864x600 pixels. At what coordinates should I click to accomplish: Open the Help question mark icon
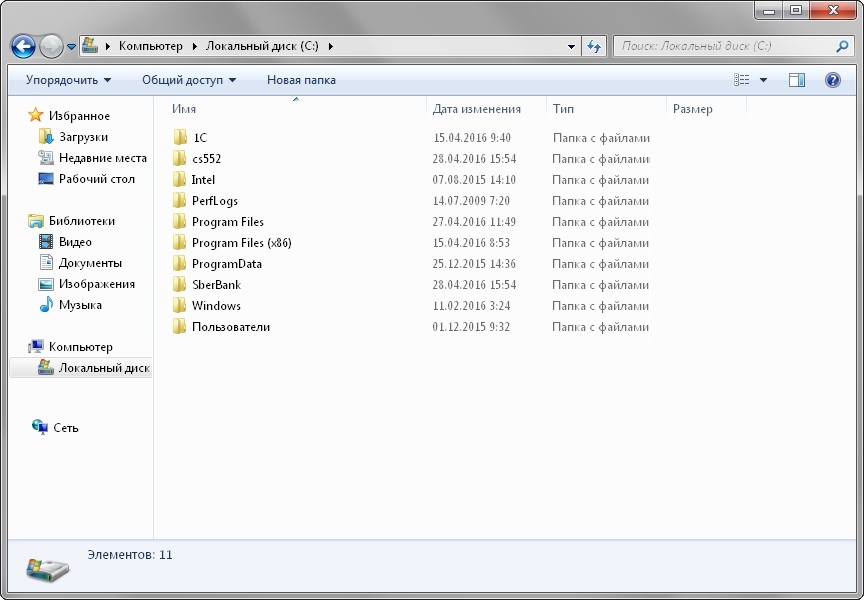[832, 80]
